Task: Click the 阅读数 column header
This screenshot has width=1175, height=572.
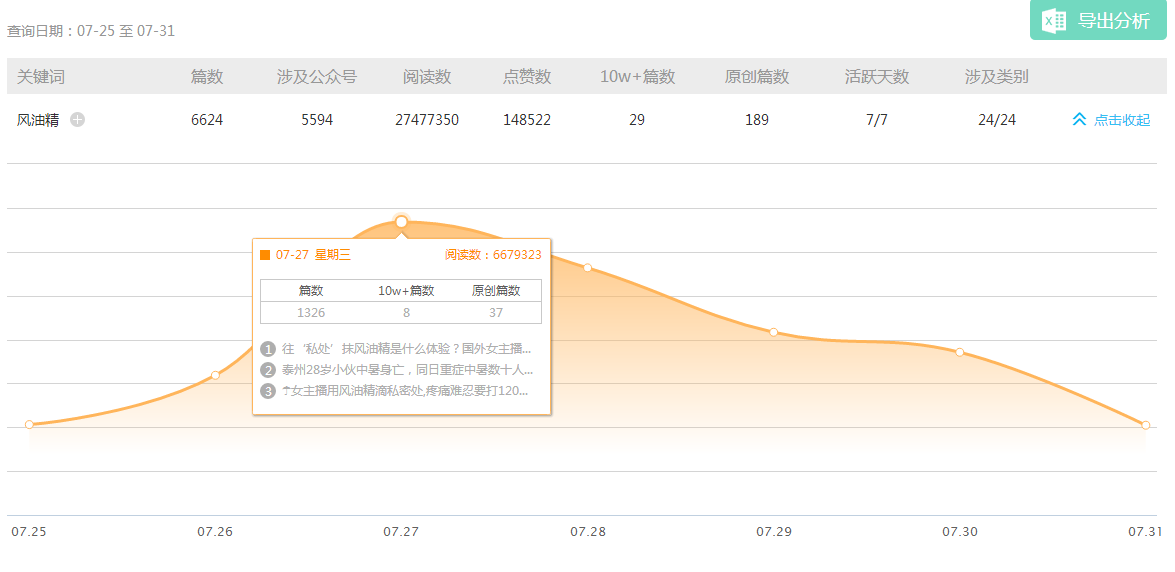Action: (x=427, y=77)
